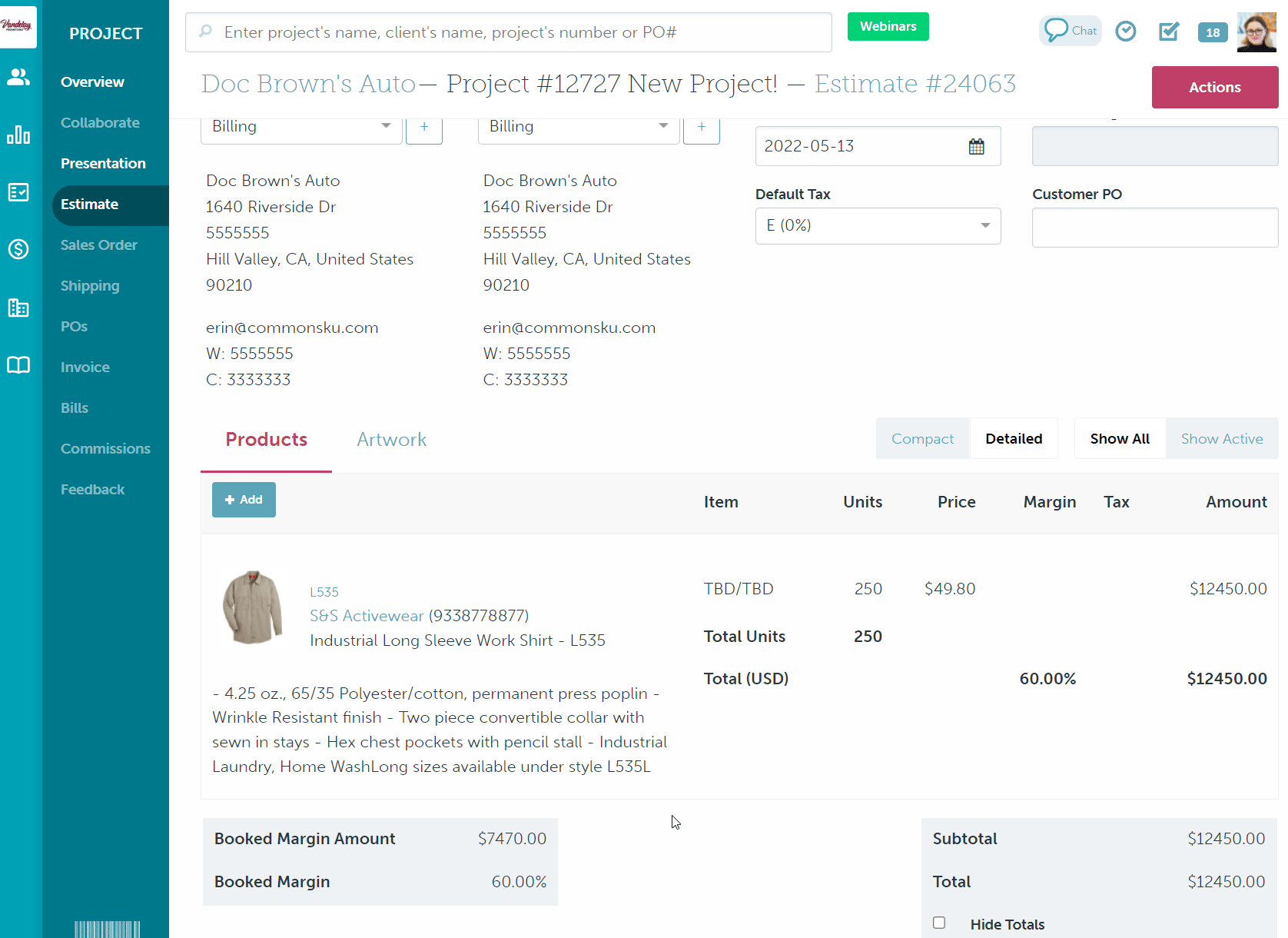Click the red Actions button
The image size is (1288, 938).
1214,88
